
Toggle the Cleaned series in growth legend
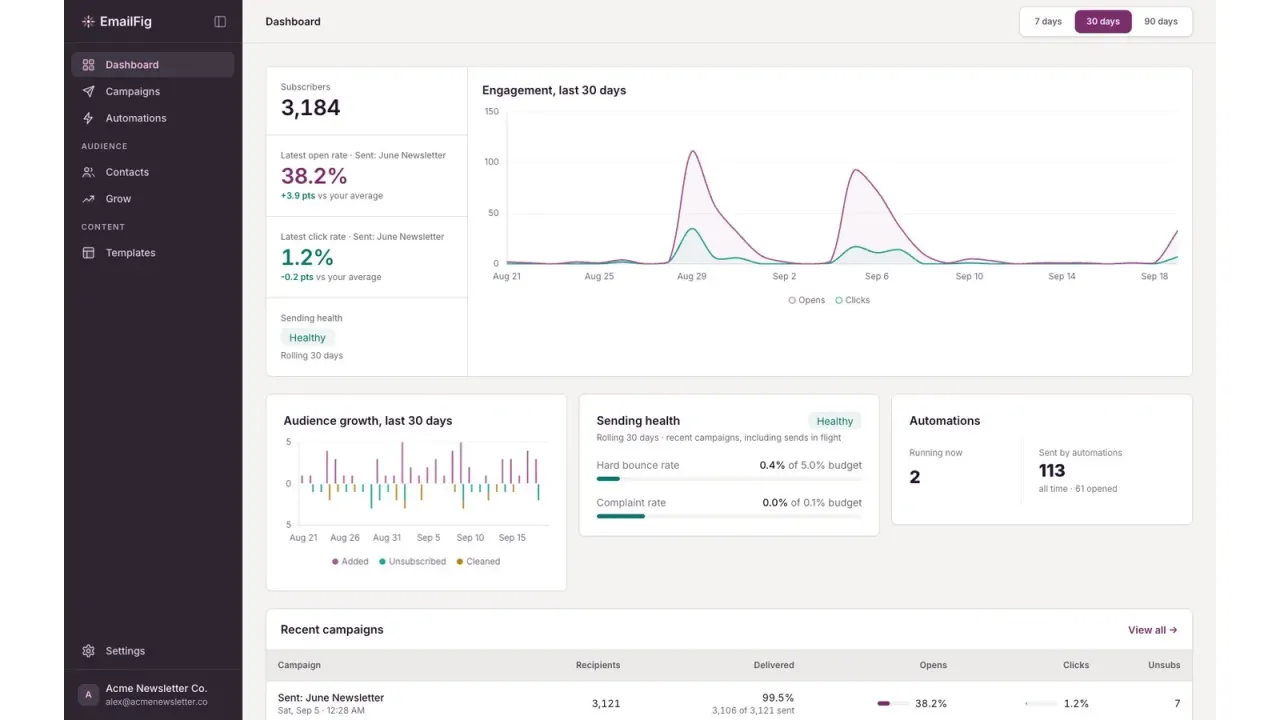(478, 562)
